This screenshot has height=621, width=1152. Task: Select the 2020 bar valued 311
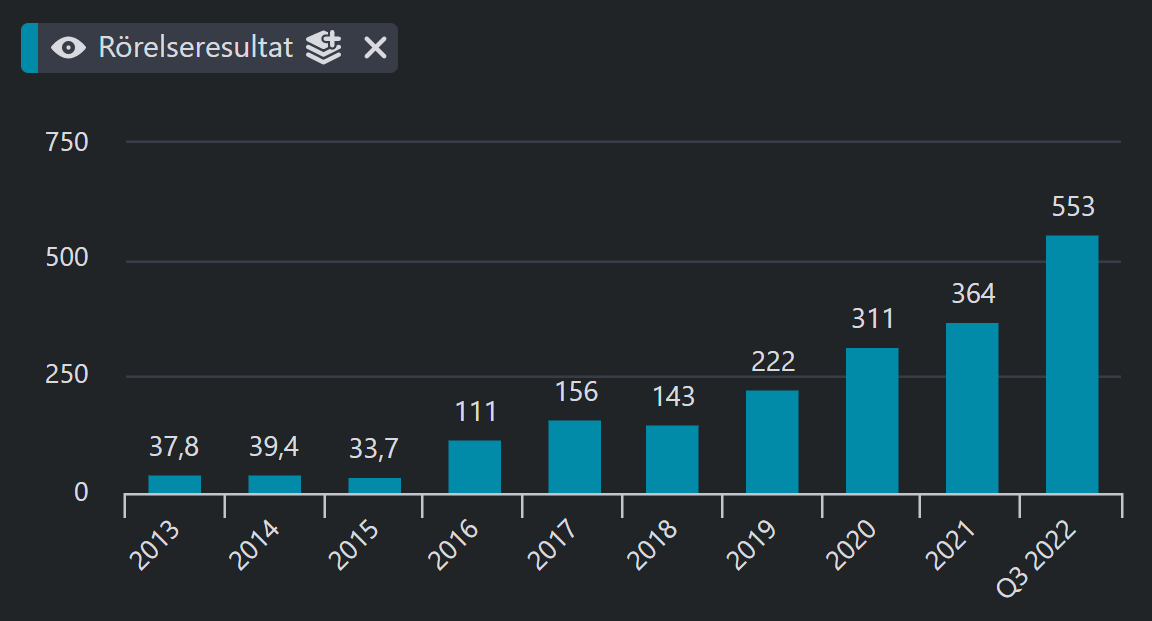click(872, 420)
